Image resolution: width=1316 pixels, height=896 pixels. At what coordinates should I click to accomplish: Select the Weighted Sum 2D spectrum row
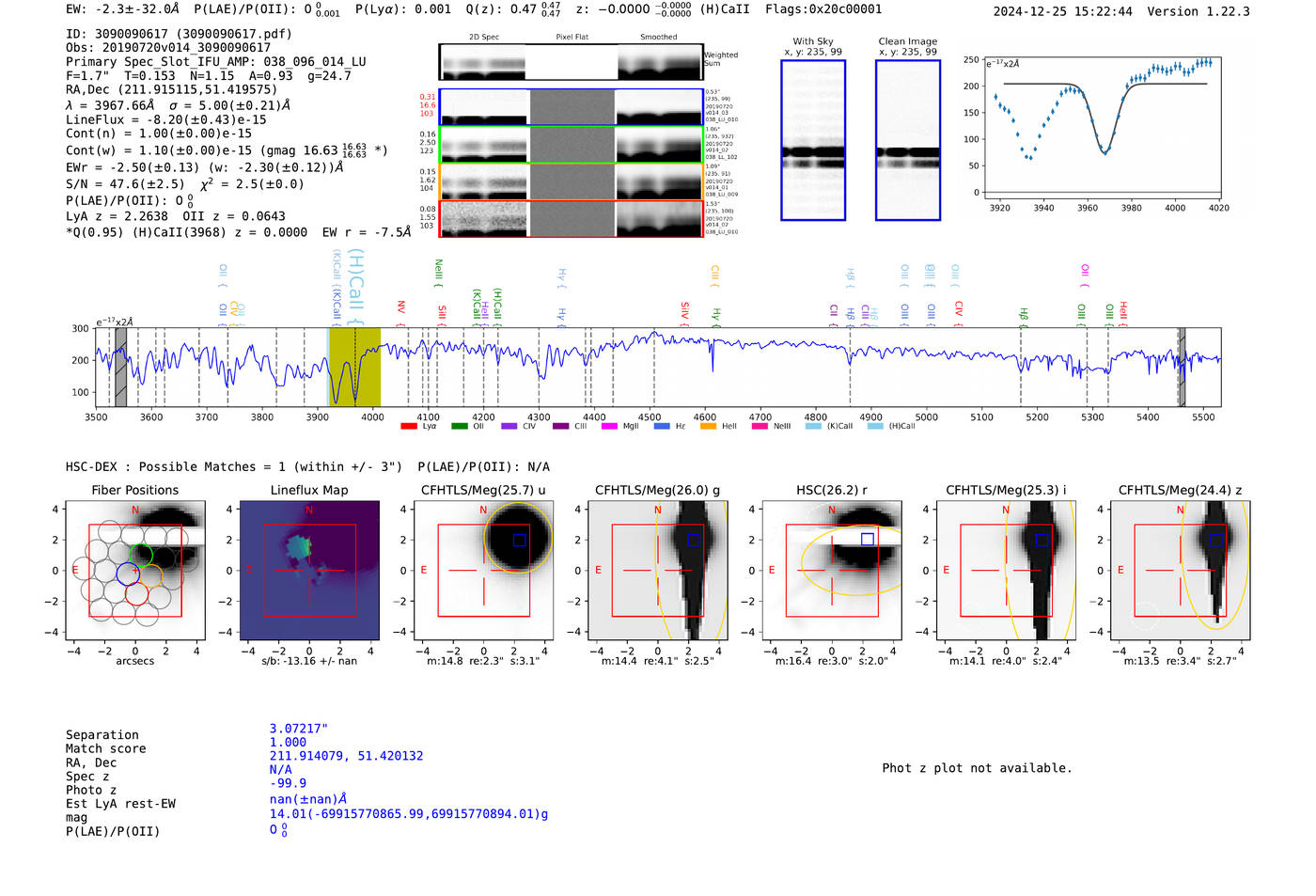pos(571,62)
